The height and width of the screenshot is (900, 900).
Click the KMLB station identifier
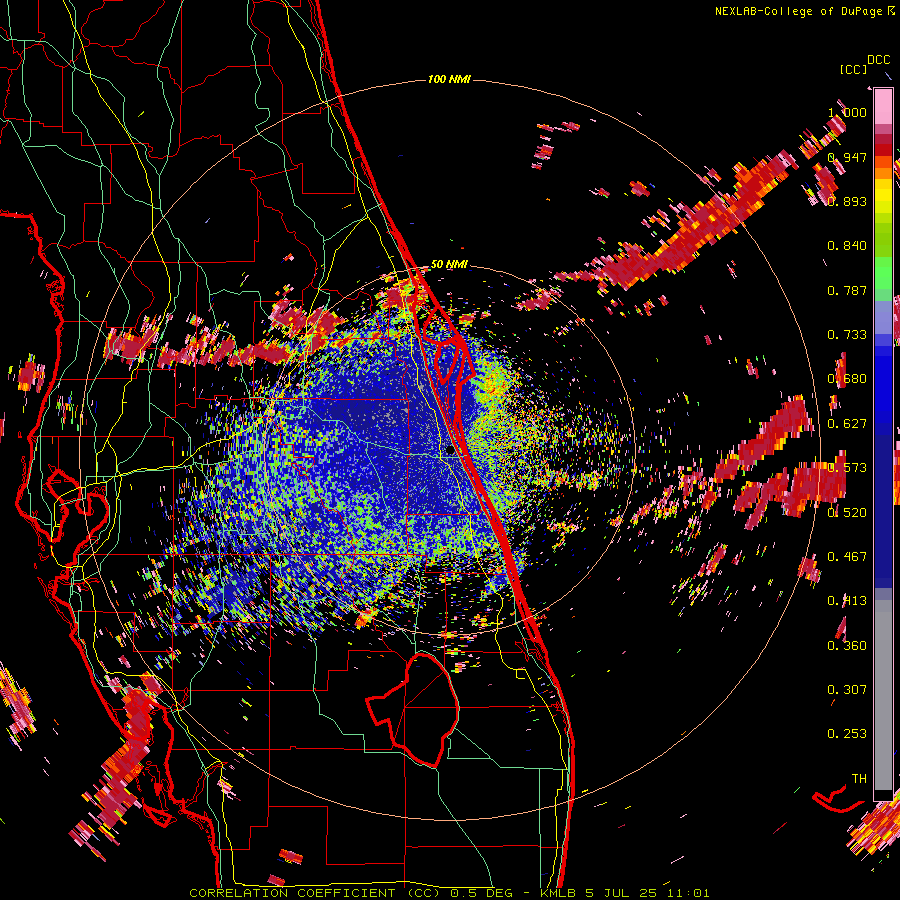pos(559,893)
